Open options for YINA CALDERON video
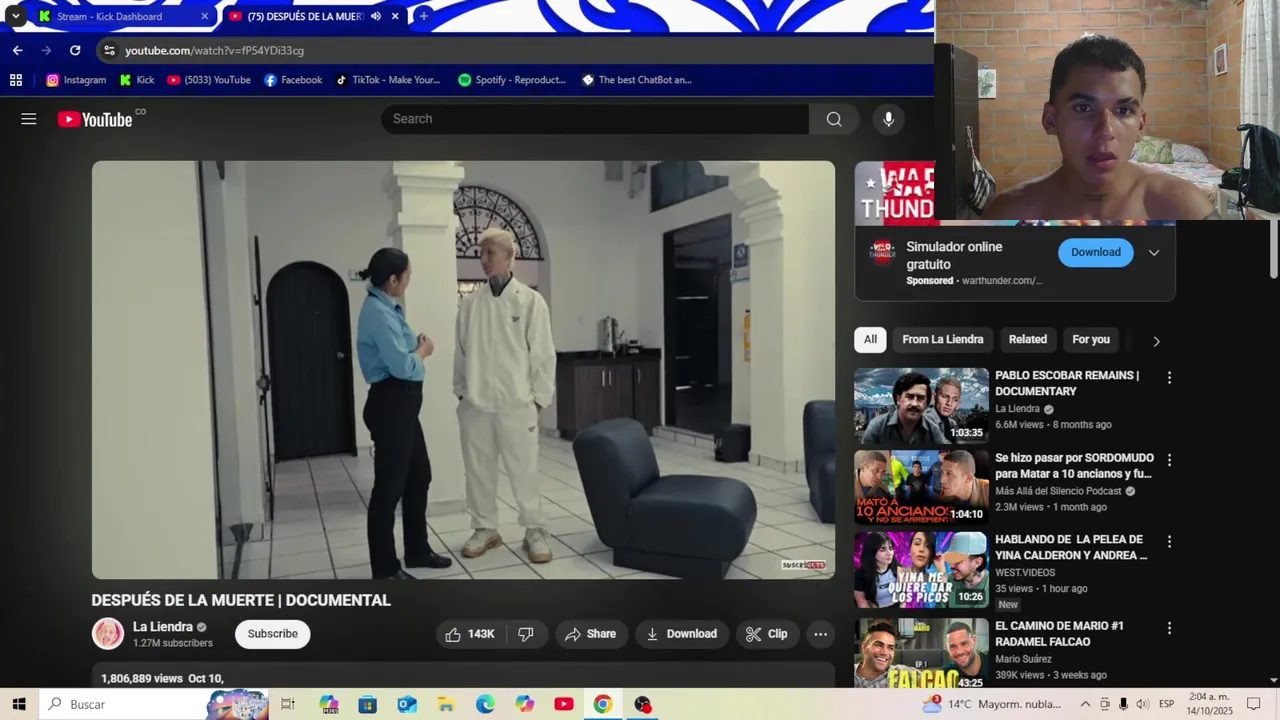This screenshot has width=1280, height=720. [x=1169, y=542]
